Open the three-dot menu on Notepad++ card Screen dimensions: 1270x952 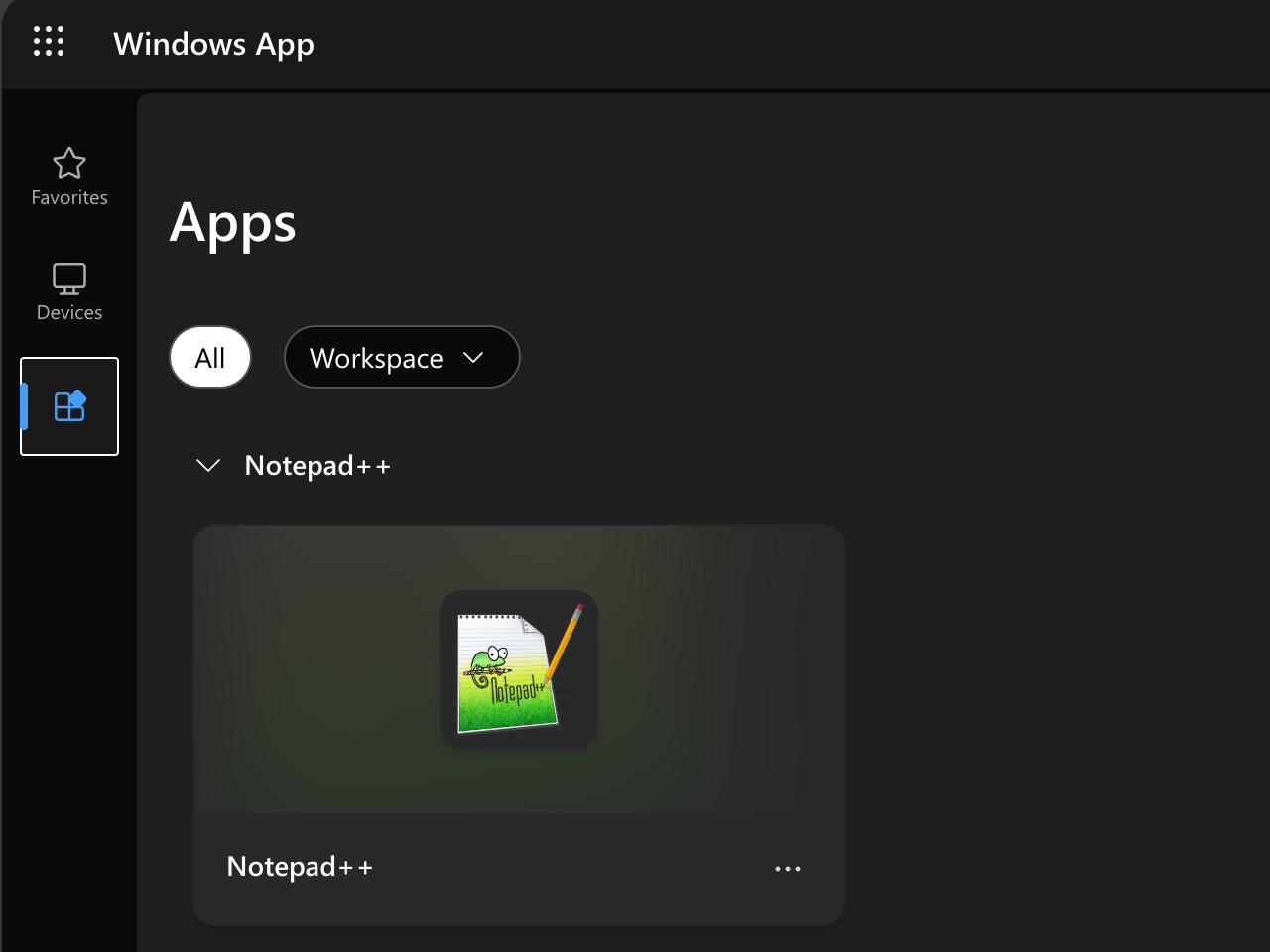[787, 869]
